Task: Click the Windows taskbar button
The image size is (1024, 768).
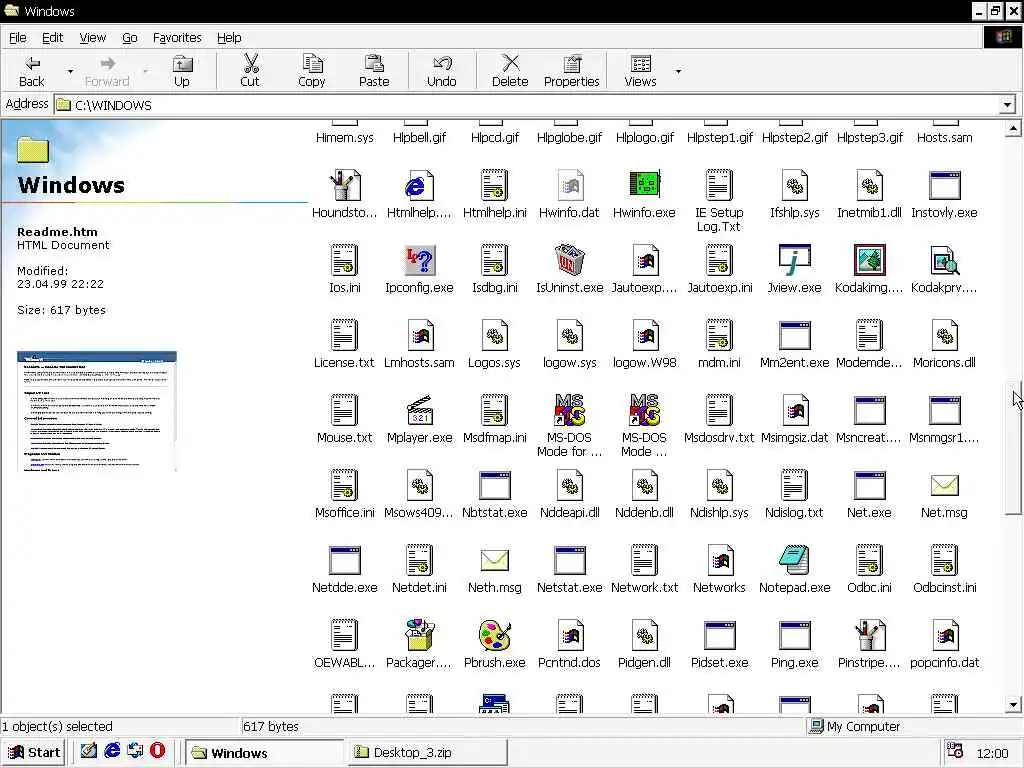Action: [x=264, y=752]
